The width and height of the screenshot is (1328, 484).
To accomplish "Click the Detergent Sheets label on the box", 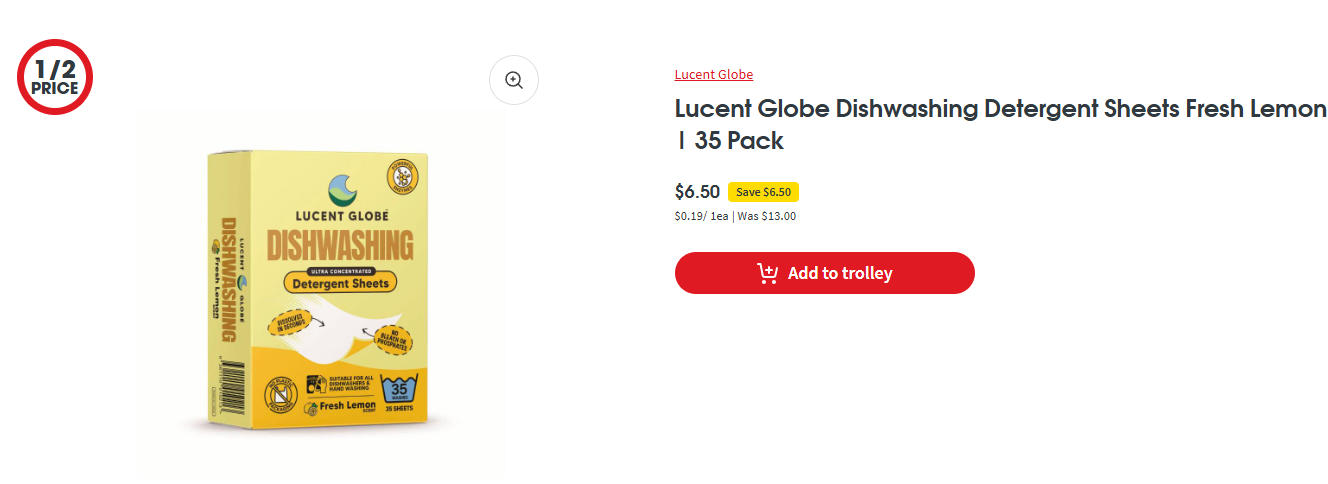I will tap(340, 283).
